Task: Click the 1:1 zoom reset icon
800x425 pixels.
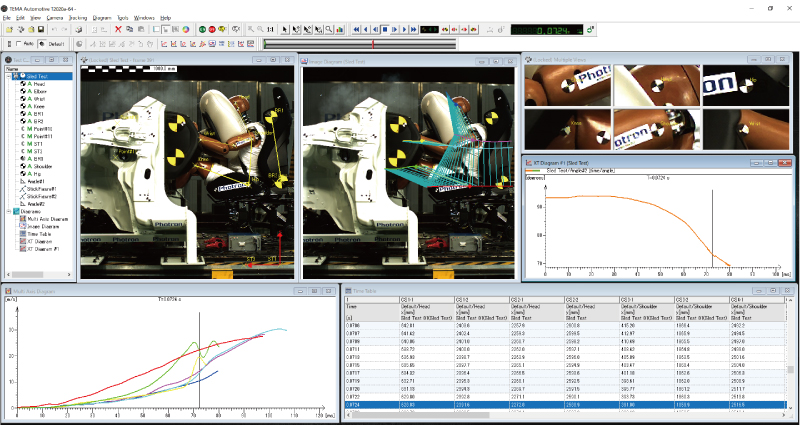Action: 271,29
